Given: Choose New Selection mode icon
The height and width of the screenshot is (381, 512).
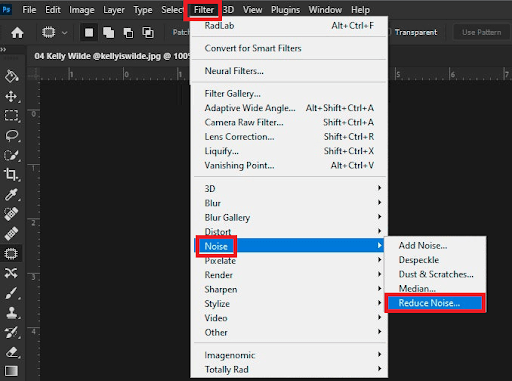Looking at the screenshot, I should [x=89, y=33].
